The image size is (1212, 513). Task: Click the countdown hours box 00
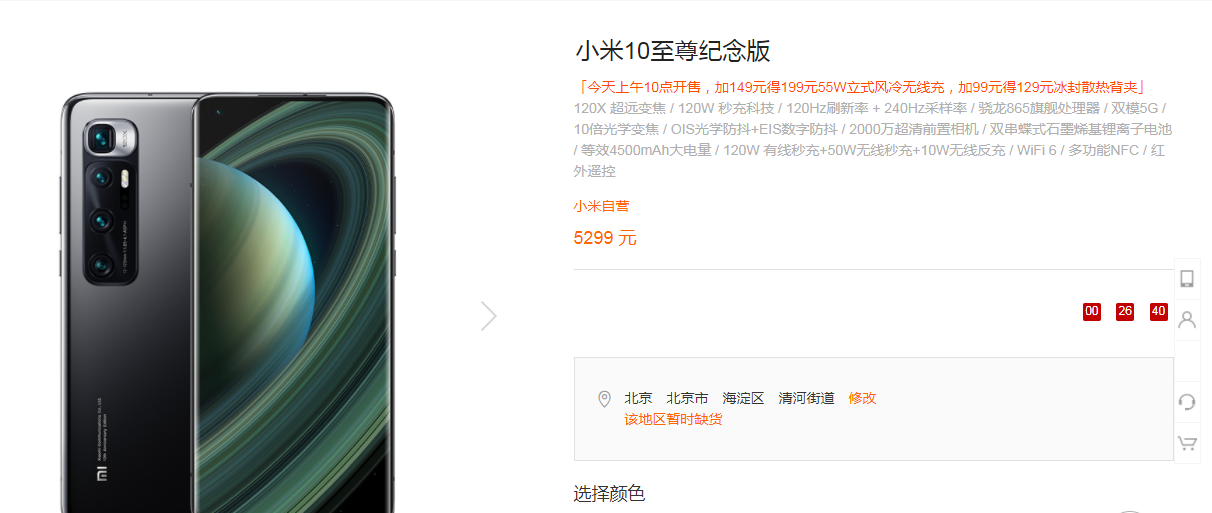click(1092, 312)
